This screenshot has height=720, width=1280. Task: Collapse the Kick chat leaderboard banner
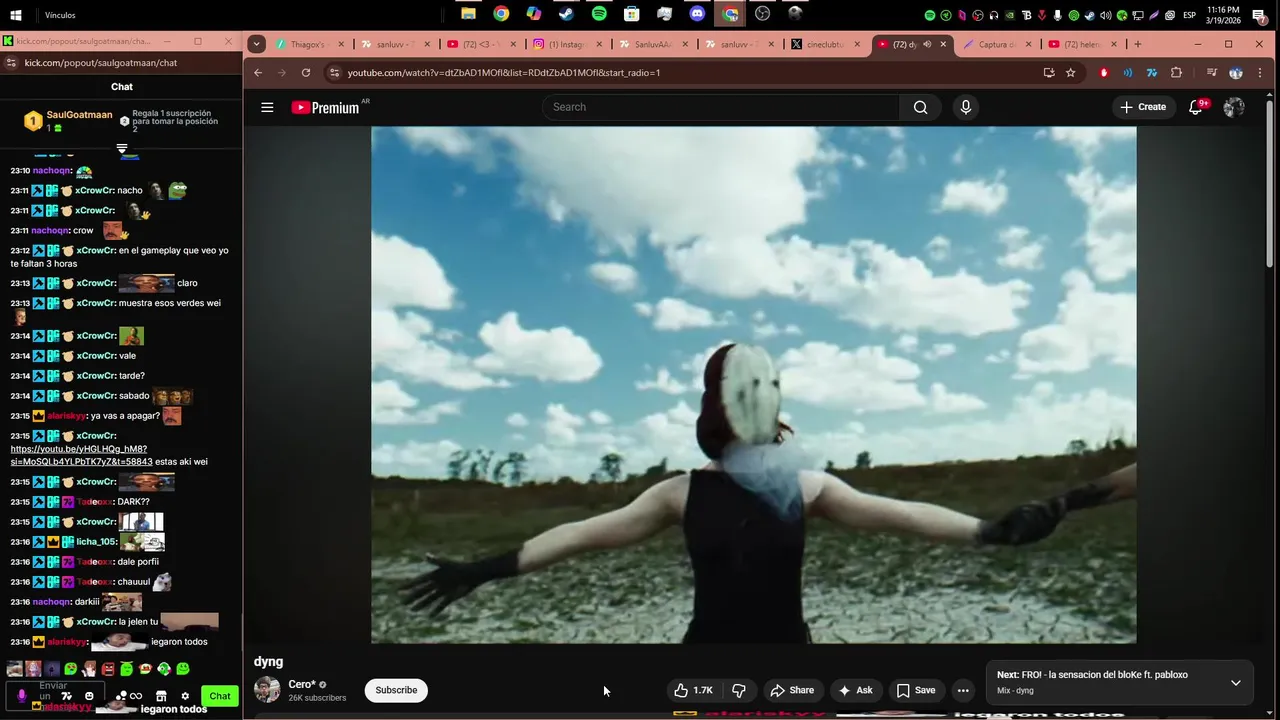(122, 148)
